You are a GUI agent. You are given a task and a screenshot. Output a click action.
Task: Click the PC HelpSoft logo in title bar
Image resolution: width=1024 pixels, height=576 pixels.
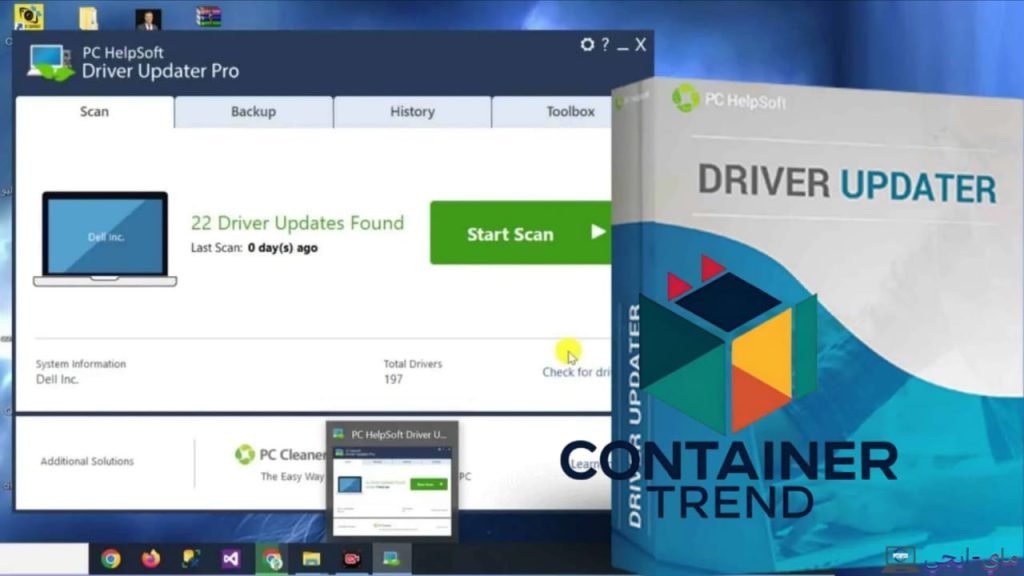[x=51, y=63]
